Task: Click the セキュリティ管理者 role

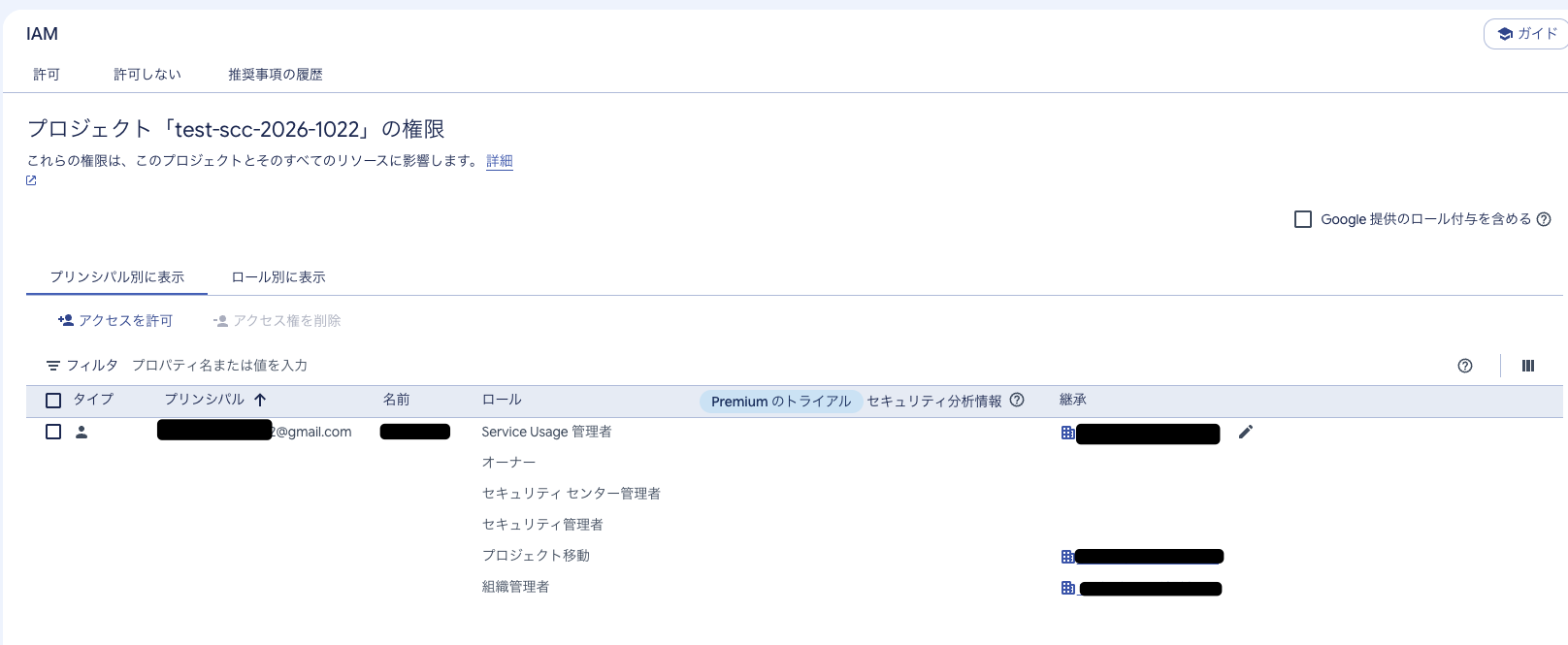Action: tap(542, 525)
